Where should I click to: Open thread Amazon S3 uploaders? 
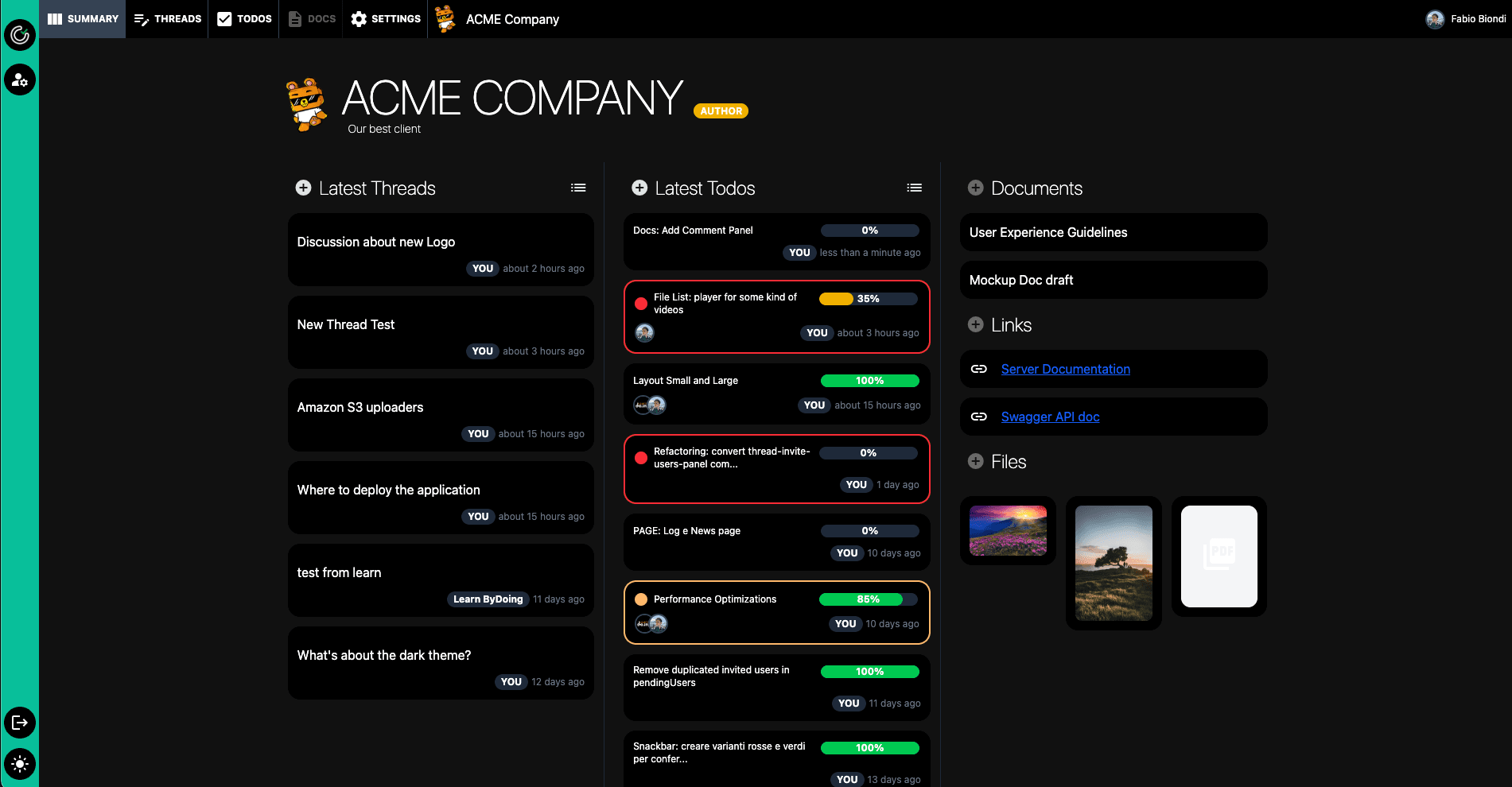tap(441, 415)
